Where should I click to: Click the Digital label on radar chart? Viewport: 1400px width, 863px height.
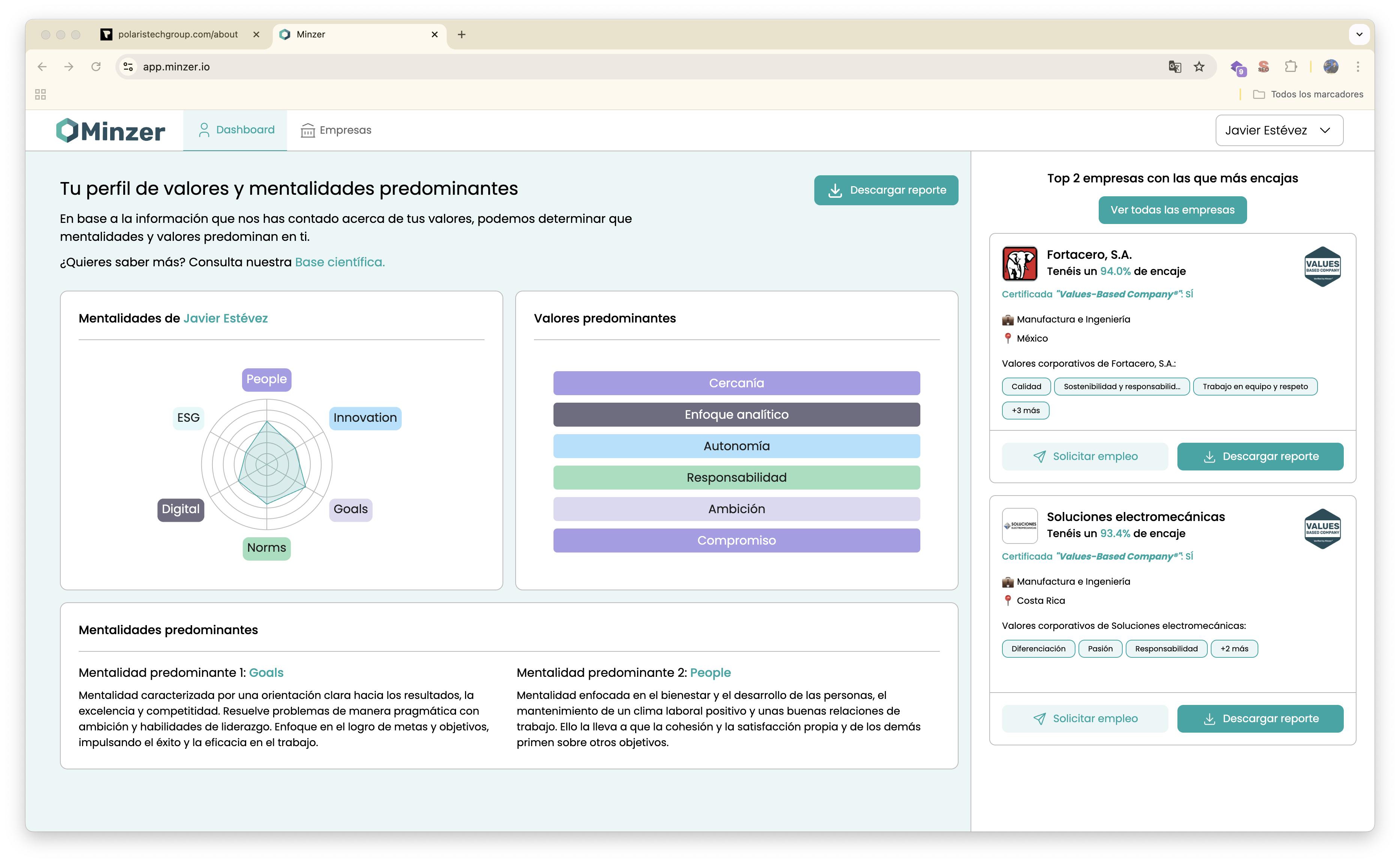pyautogui.click(x=180, y=510)
